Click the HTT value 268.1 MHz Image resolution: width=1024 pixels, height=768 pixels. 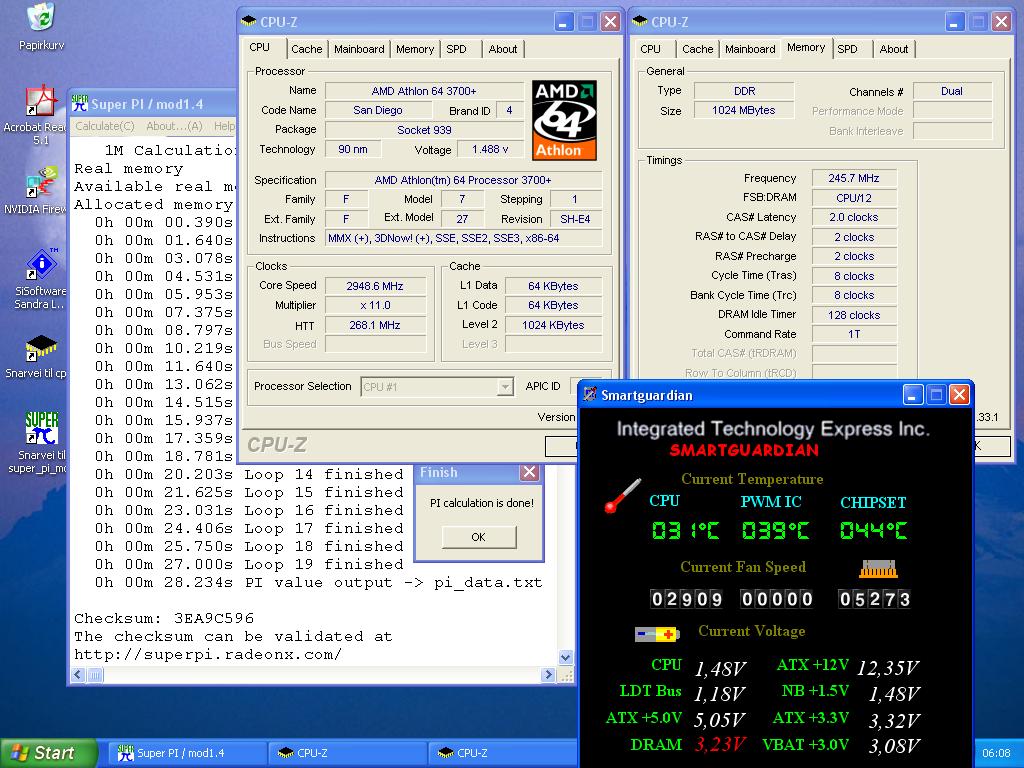point(375,325)
